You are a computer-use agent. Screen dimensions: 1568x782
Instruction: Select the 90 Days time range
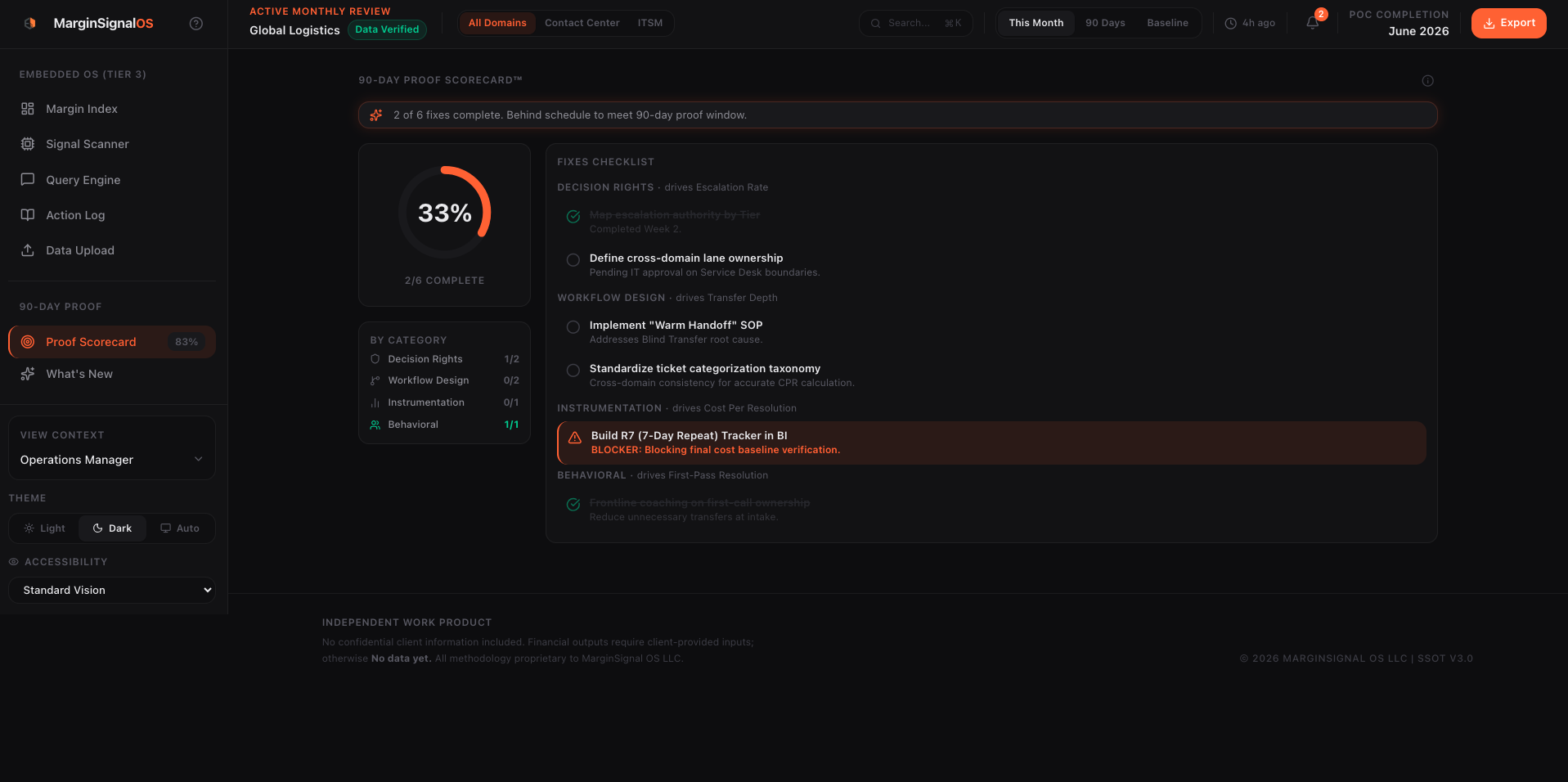1105,23
